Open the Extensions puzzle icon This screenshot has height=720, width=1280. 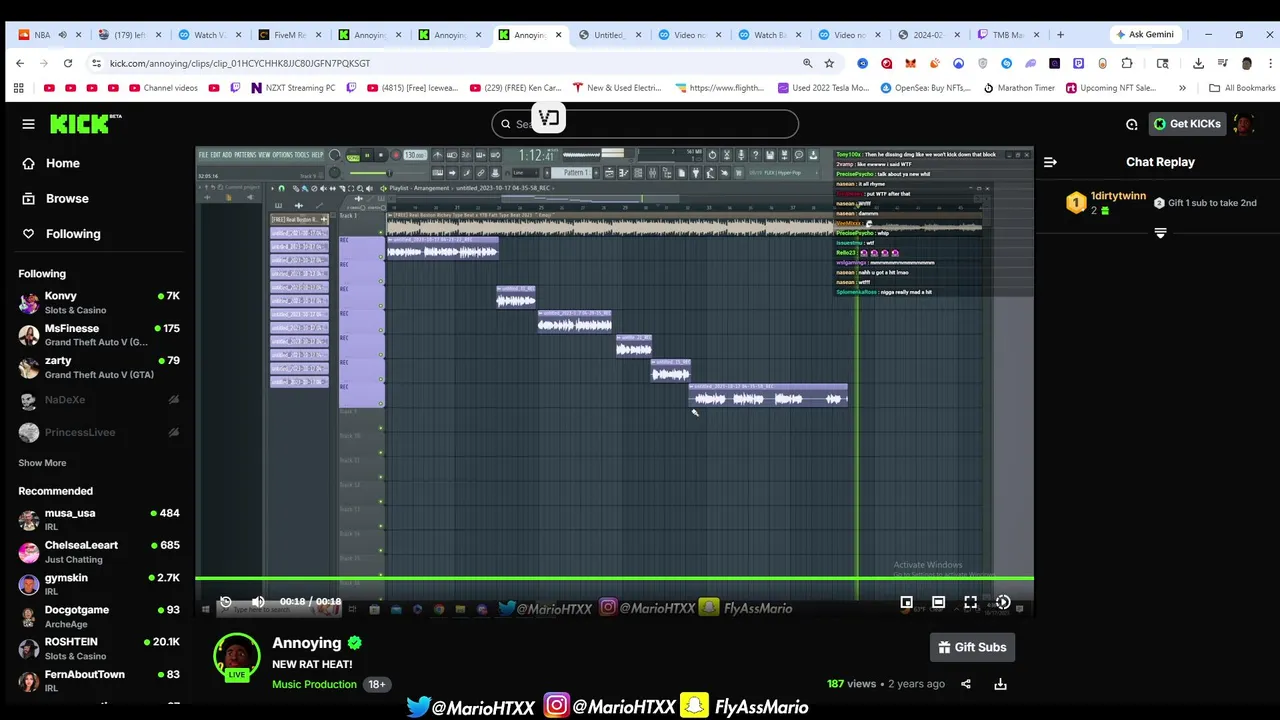click(1127, 63)
